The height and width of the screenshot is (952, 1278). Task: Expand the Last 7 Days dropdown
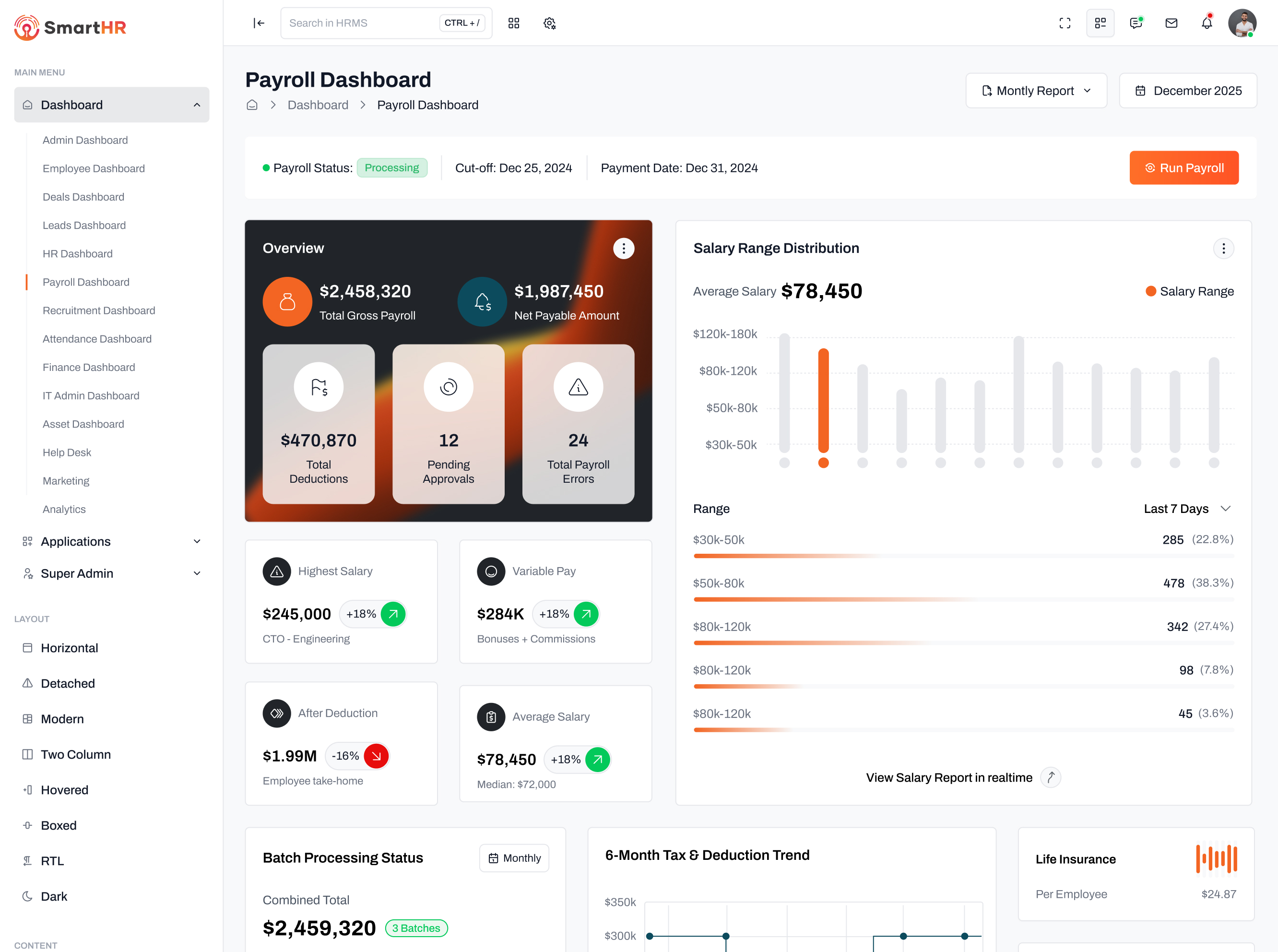tap(1186, 509)
